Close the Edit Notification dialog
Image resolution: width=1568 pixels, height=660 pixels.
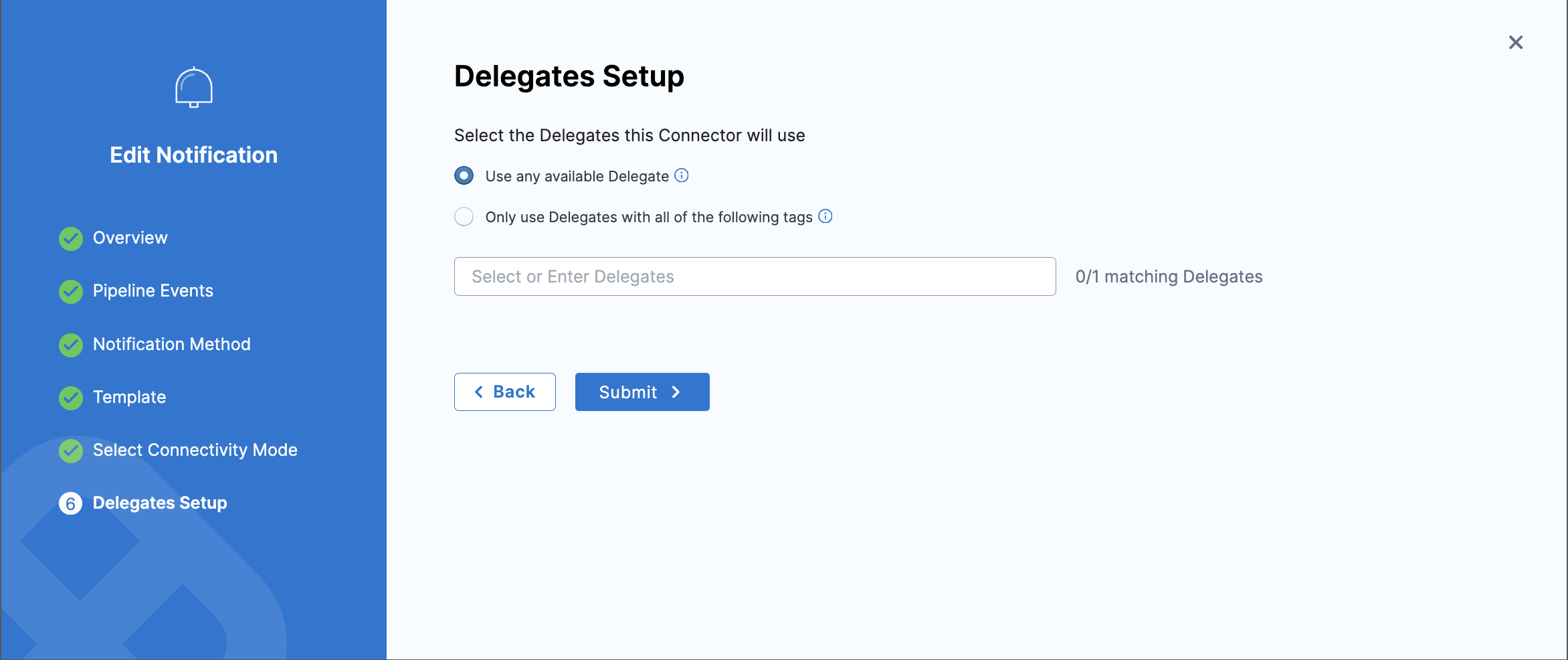[1515, 43]
